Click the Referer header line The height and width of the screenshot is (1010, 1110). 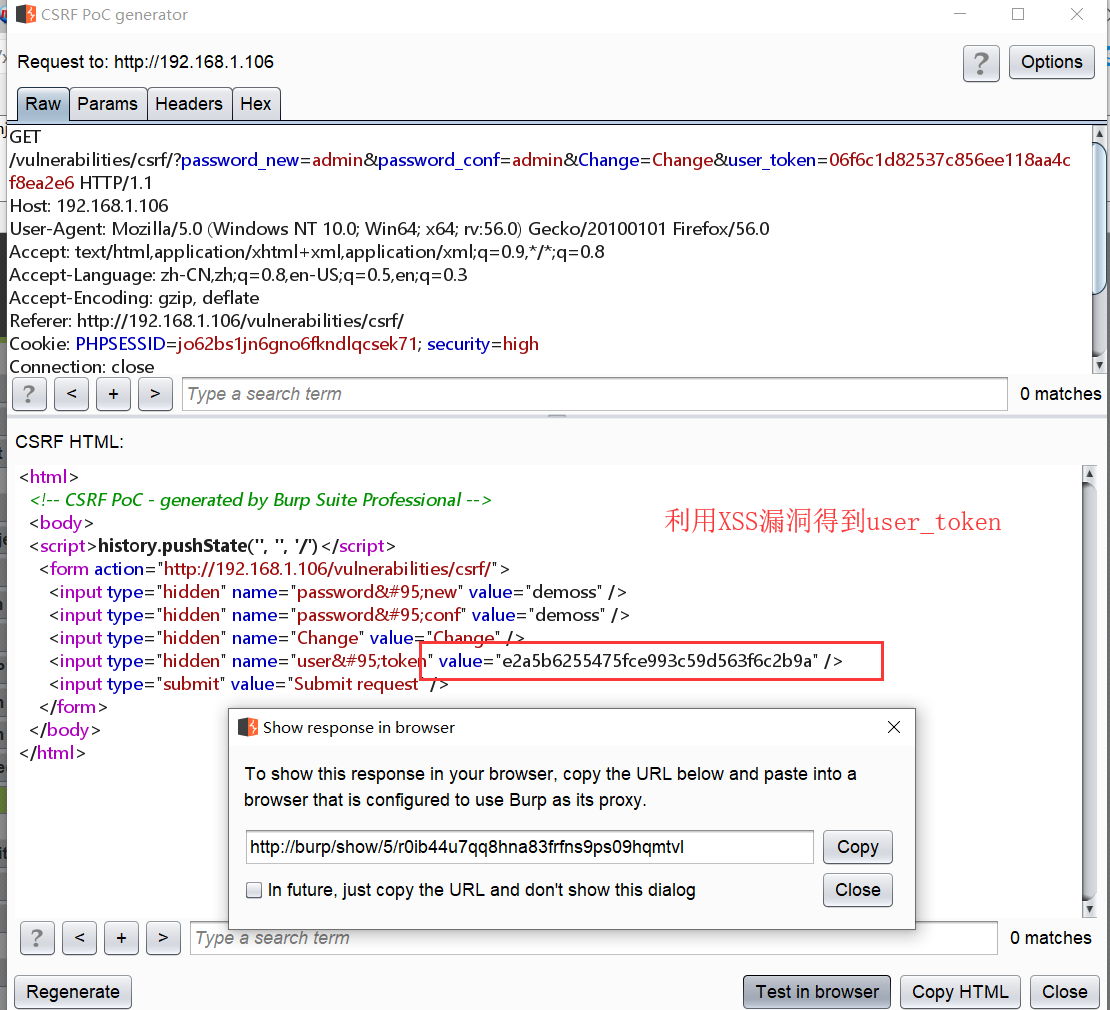click(207, 321)
